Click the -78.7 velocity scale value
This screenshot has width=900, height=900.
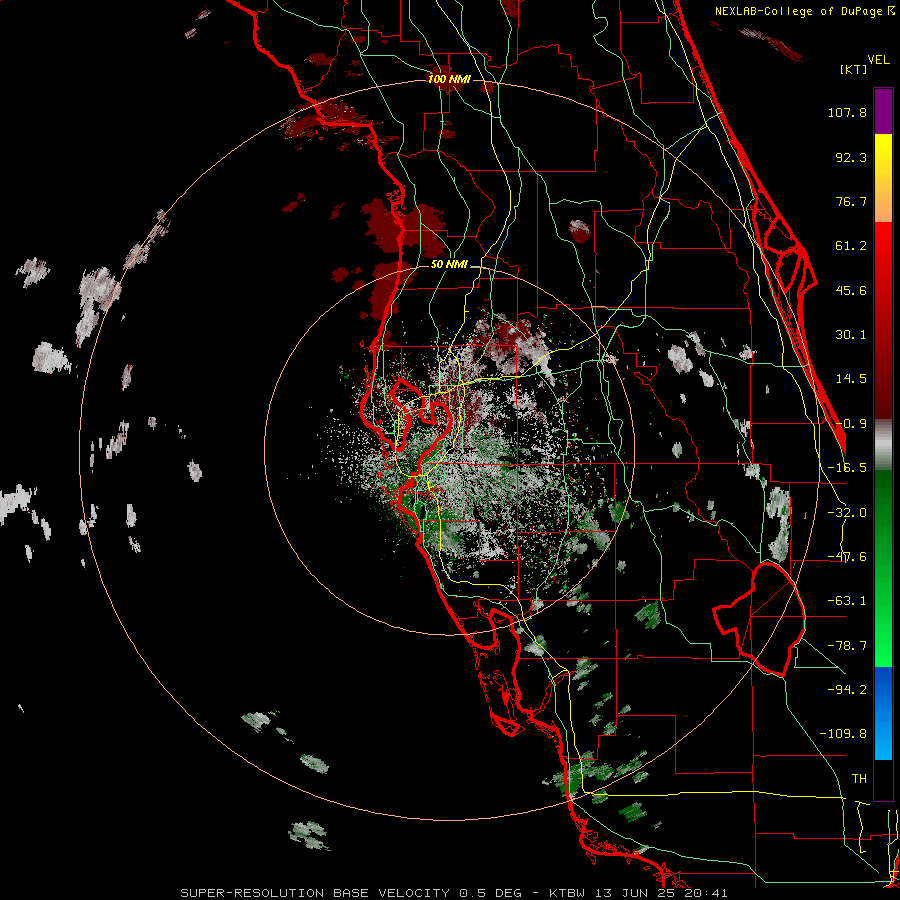847,646
